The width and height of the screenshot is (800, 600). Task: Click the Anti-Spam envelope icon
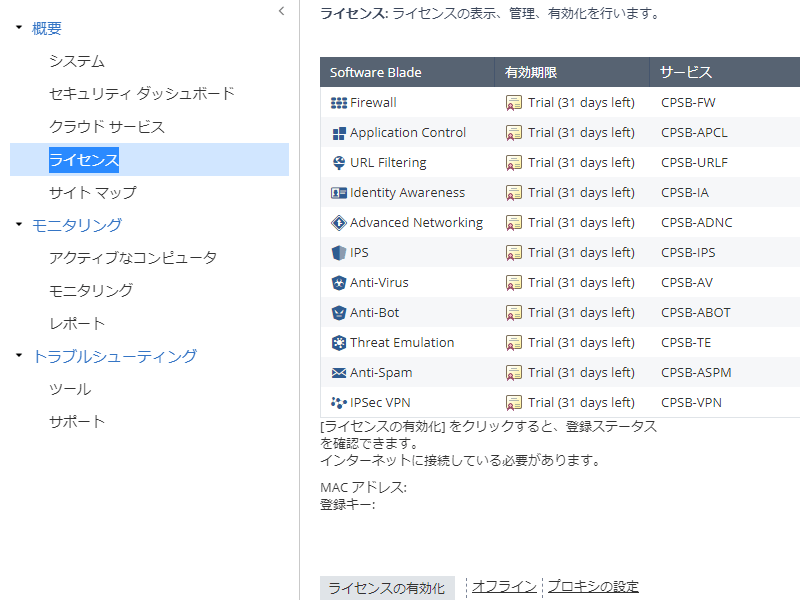click(338, 373)
